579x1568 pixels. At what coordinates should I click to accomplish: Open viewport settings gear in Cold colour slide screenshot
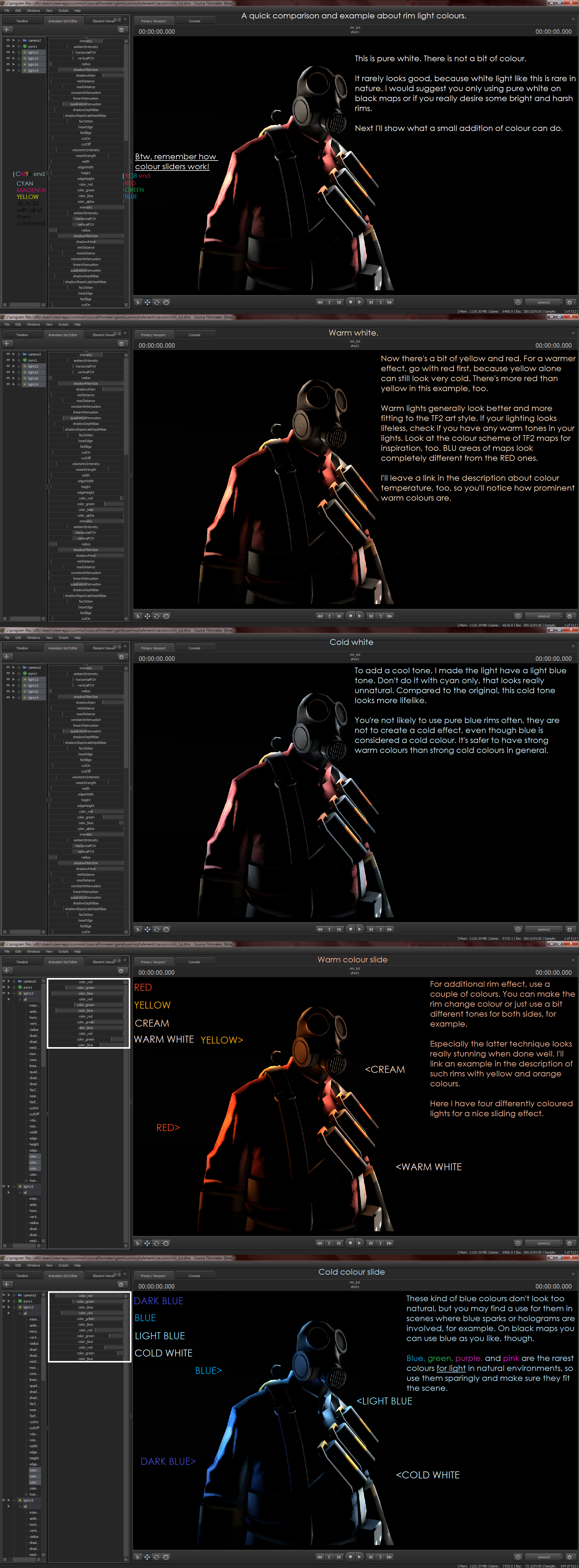569,1557
